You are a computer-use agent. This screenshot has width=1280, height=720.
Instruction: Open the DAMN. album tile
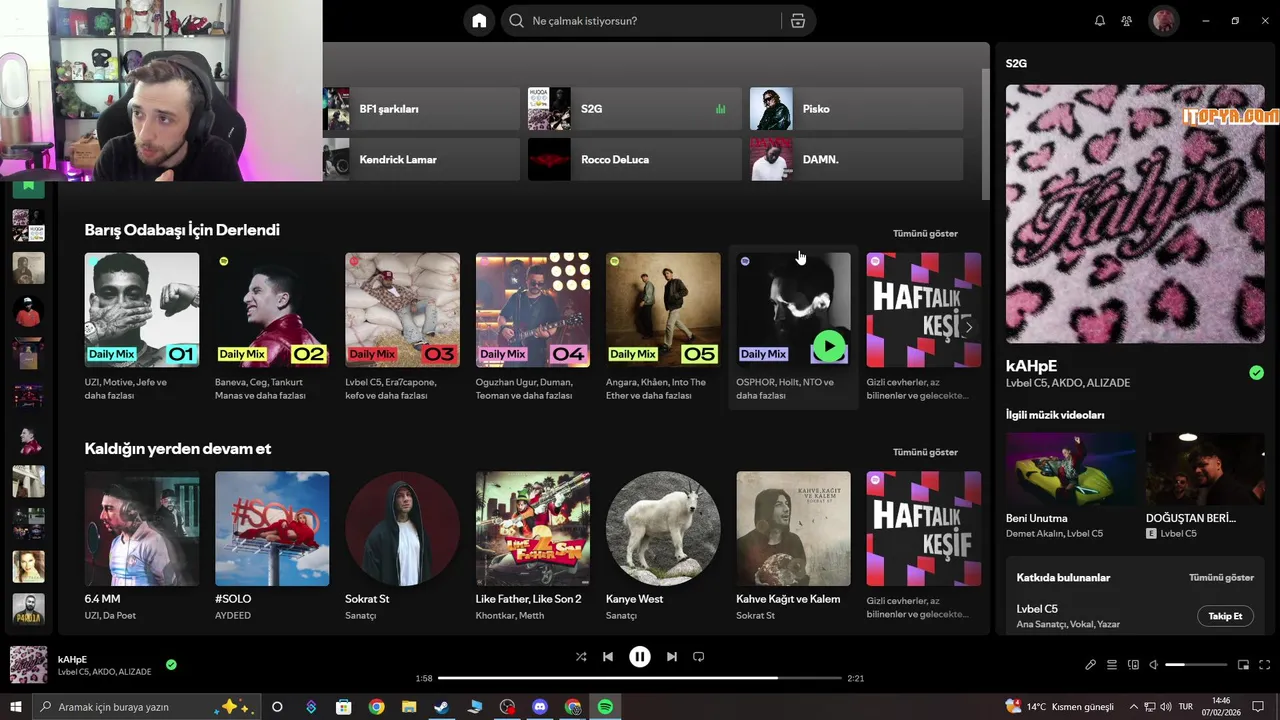pos(857,159)
